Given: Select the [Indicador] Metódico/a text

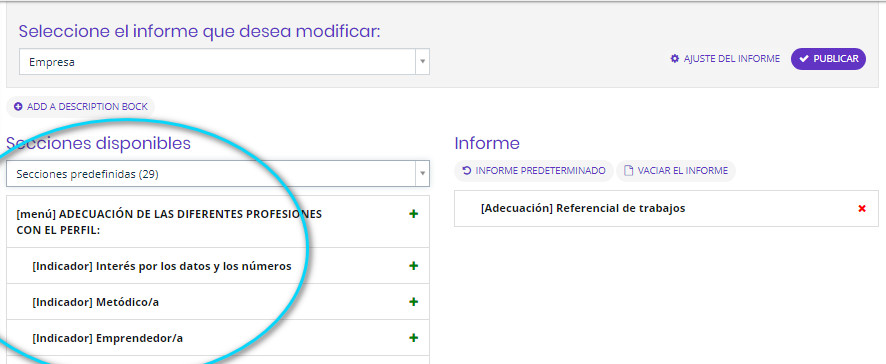Looking at the screenshot, I should click(x=95, y=302).
